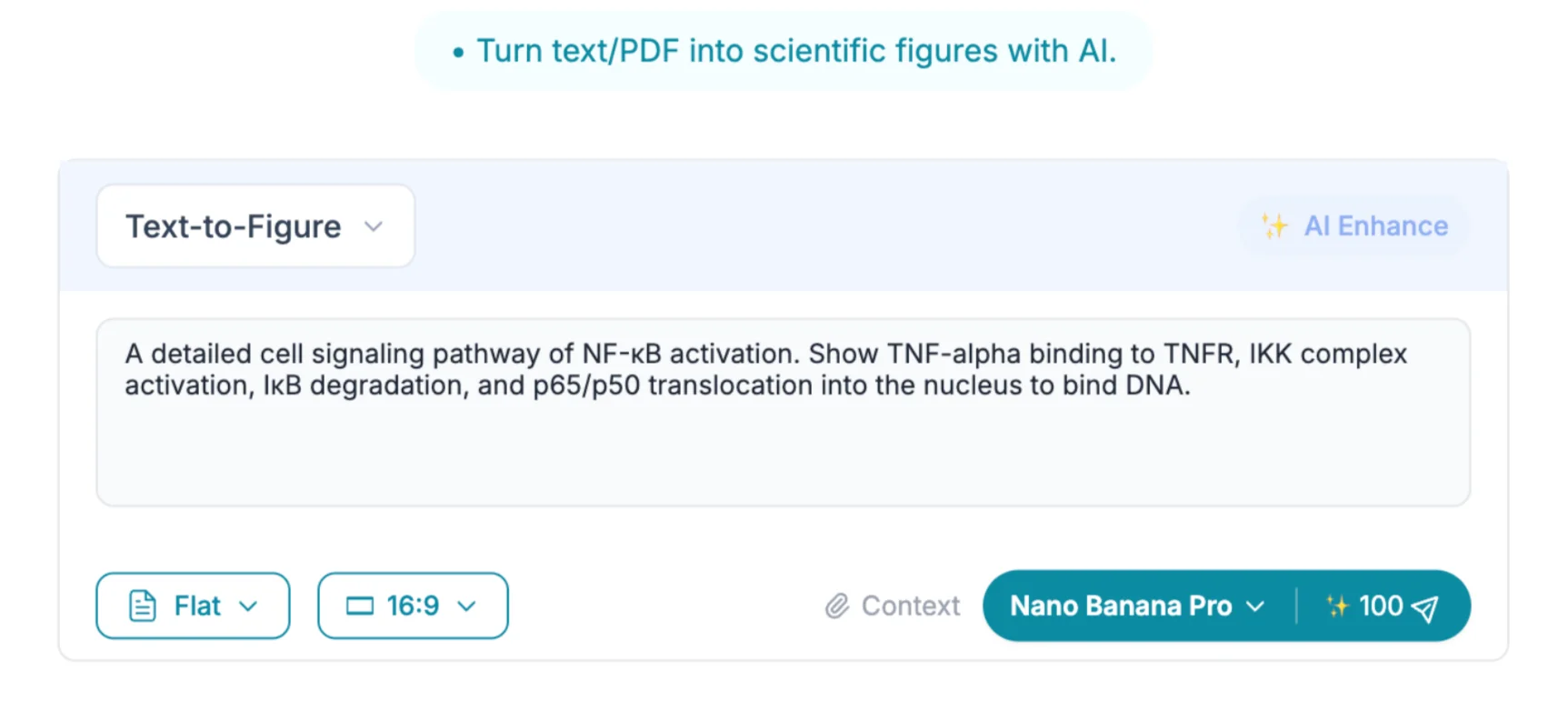The width and height of the screenshot is (1568, 701).
Task: Open the Text-to-Figure mode label
Action: point(234,226)
